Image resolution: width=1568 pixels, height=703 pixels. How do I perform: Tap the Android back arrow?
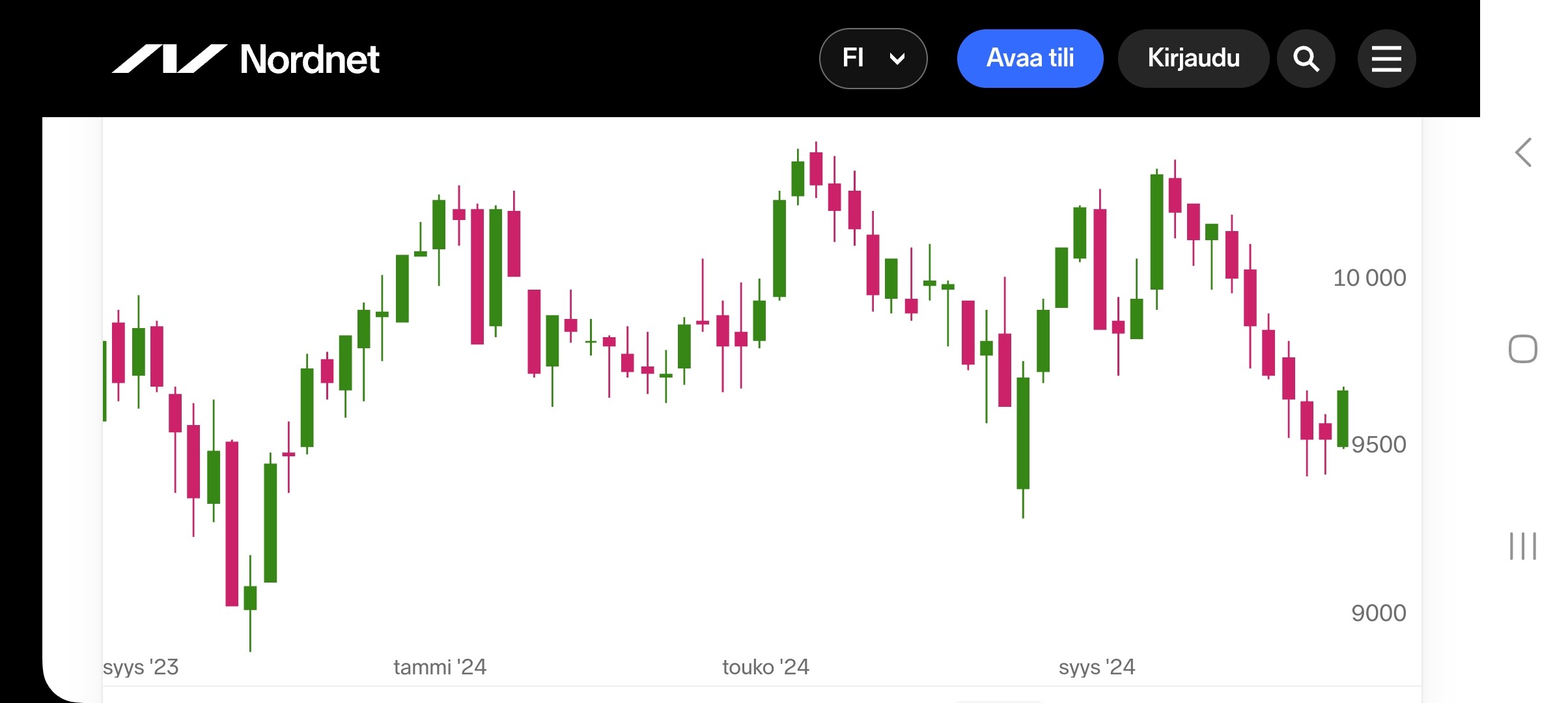[x=1523, y=153]
